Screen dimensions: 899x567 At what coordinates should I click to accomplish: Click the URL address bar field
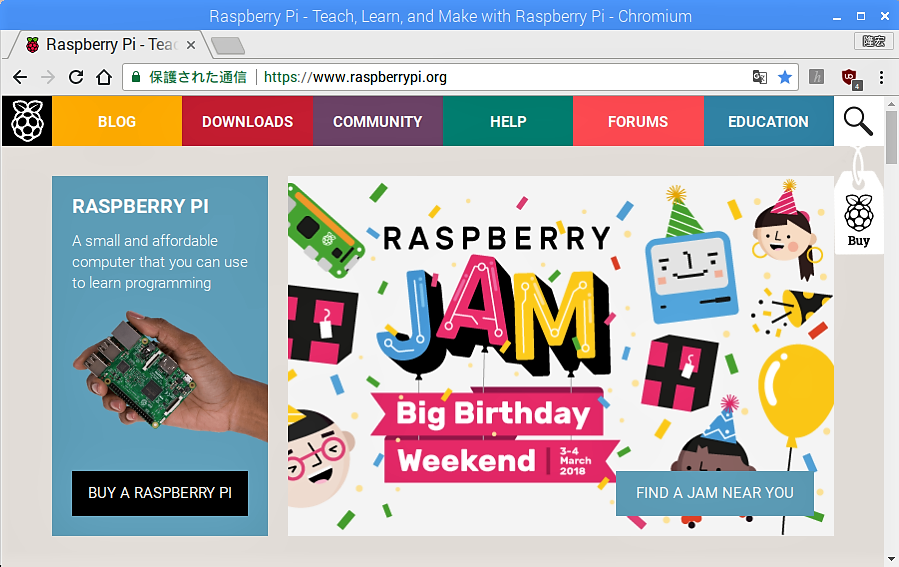436,77
